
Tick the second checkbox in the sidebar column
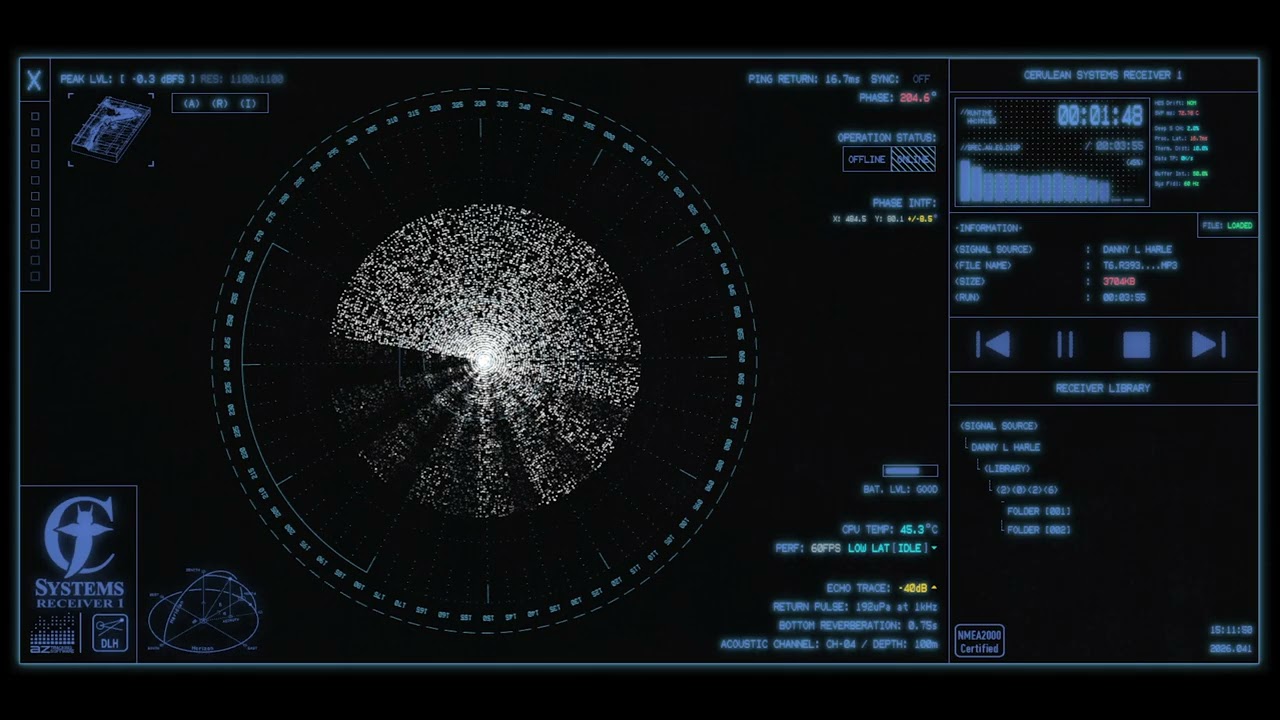point(35,132)
